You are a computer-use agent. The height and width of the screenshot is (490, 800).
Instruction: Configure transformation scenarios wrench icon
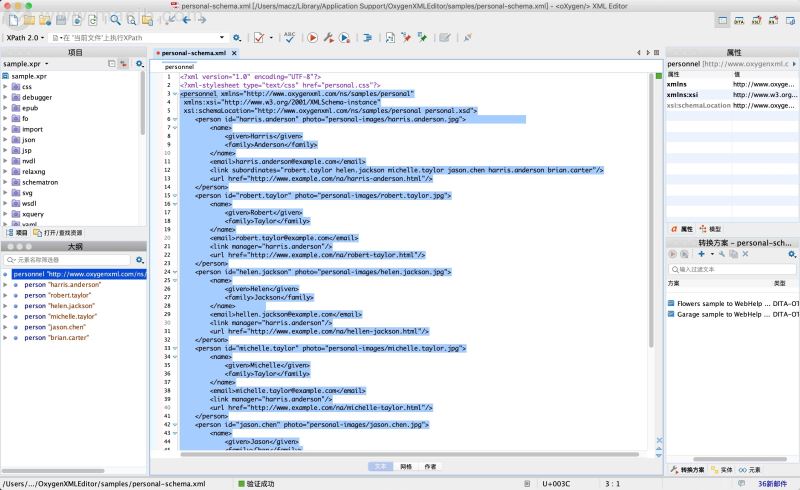pos(329,38)
